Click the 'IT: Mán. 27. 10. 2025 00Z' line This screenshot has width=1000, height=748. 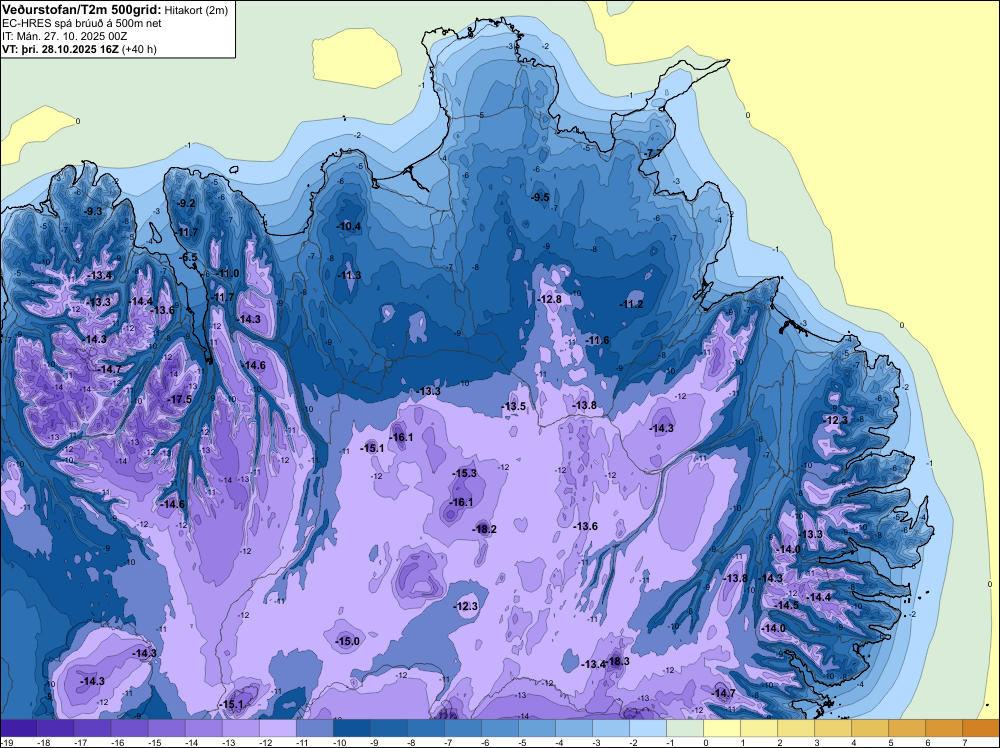pos(64,36)
